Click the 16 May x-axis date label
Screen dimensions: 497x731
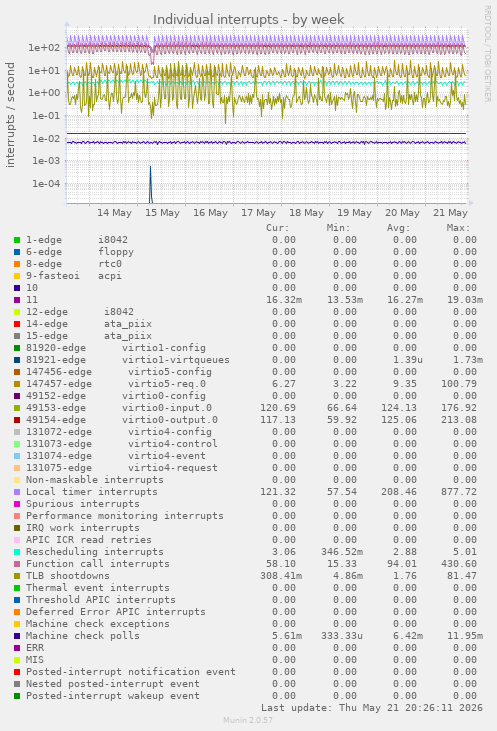210,213
